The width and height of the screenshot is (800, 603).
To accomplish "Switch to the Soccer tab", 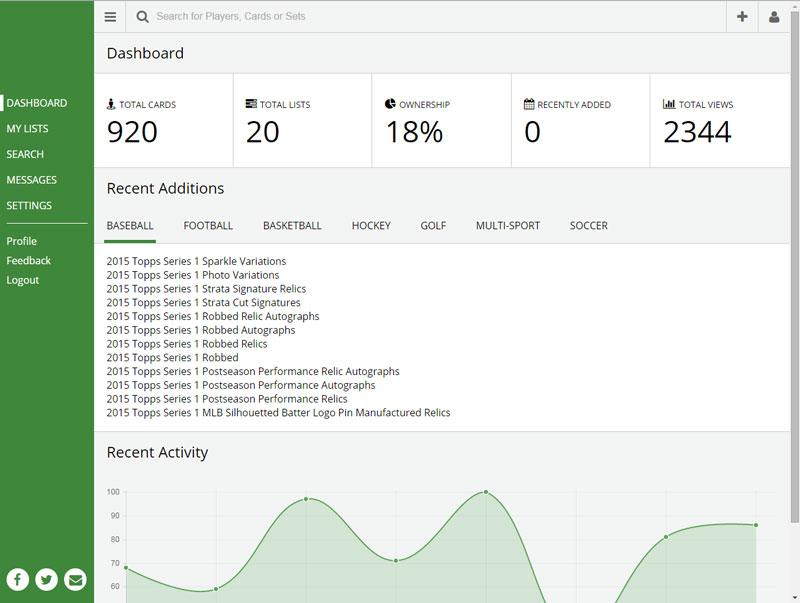I will (589, 225).
